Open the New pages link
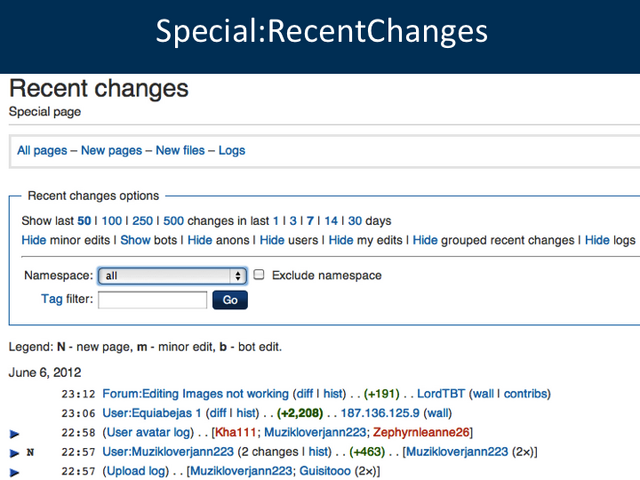 (111, 151)
